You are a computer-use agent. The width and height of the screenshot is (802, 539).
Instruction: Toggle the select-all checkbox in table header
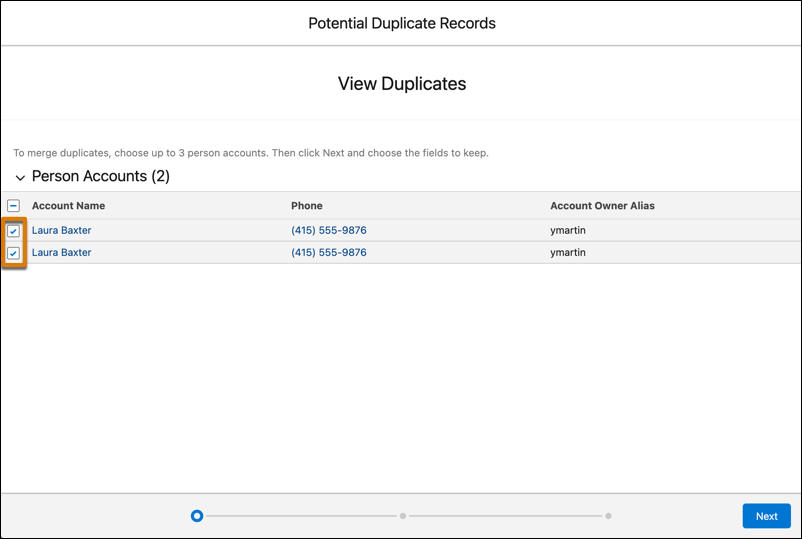coord(14,206)
